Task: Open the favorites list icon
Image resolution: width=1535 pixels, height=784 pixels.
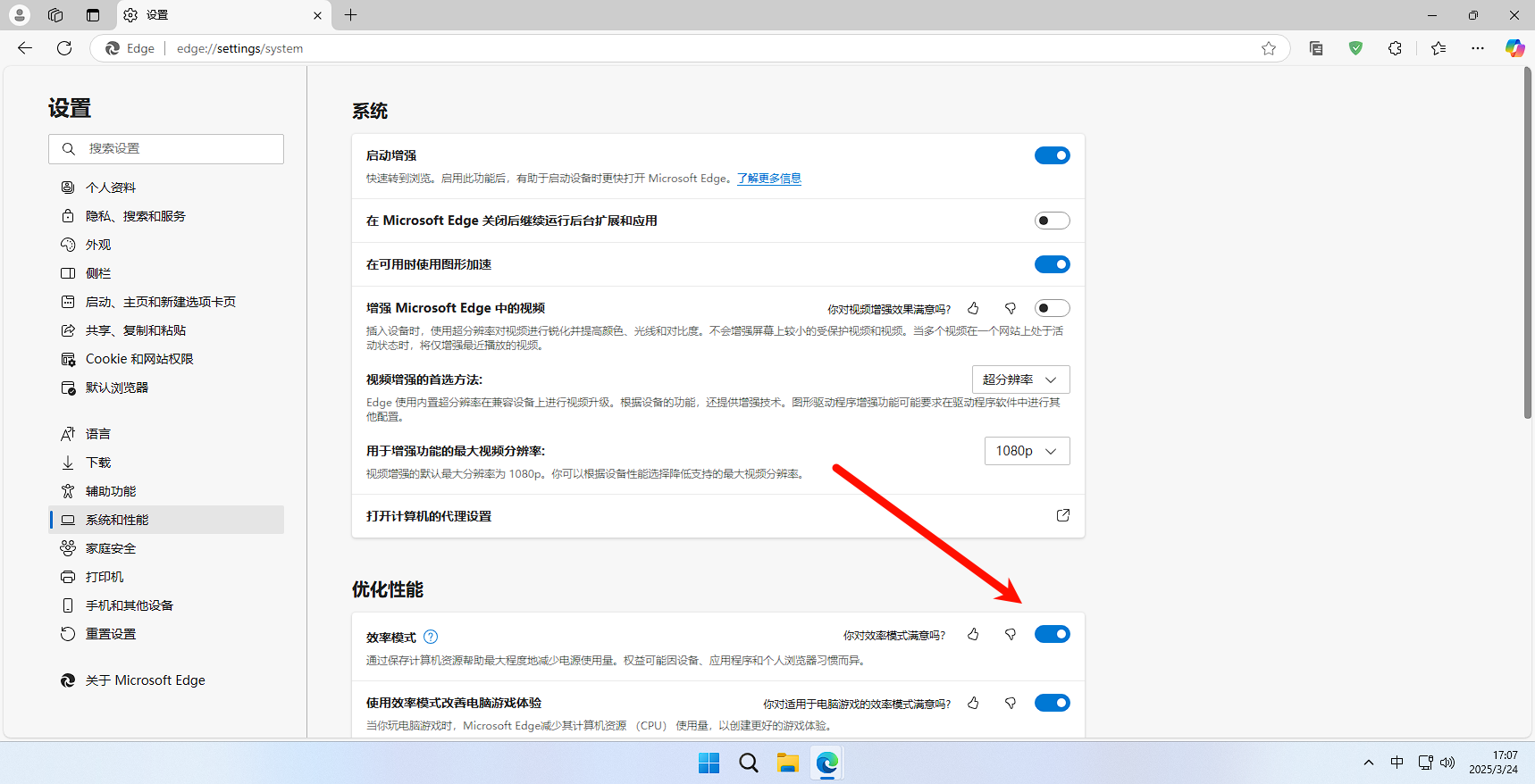Action: coord(1439,48)
